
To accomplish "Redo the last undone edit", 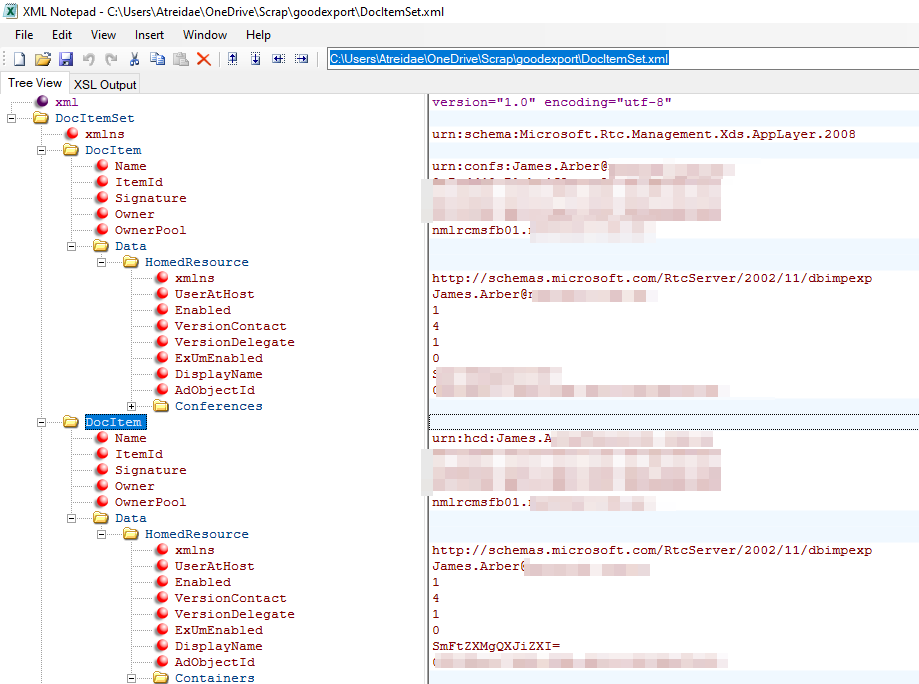I will tap(111, 59).
